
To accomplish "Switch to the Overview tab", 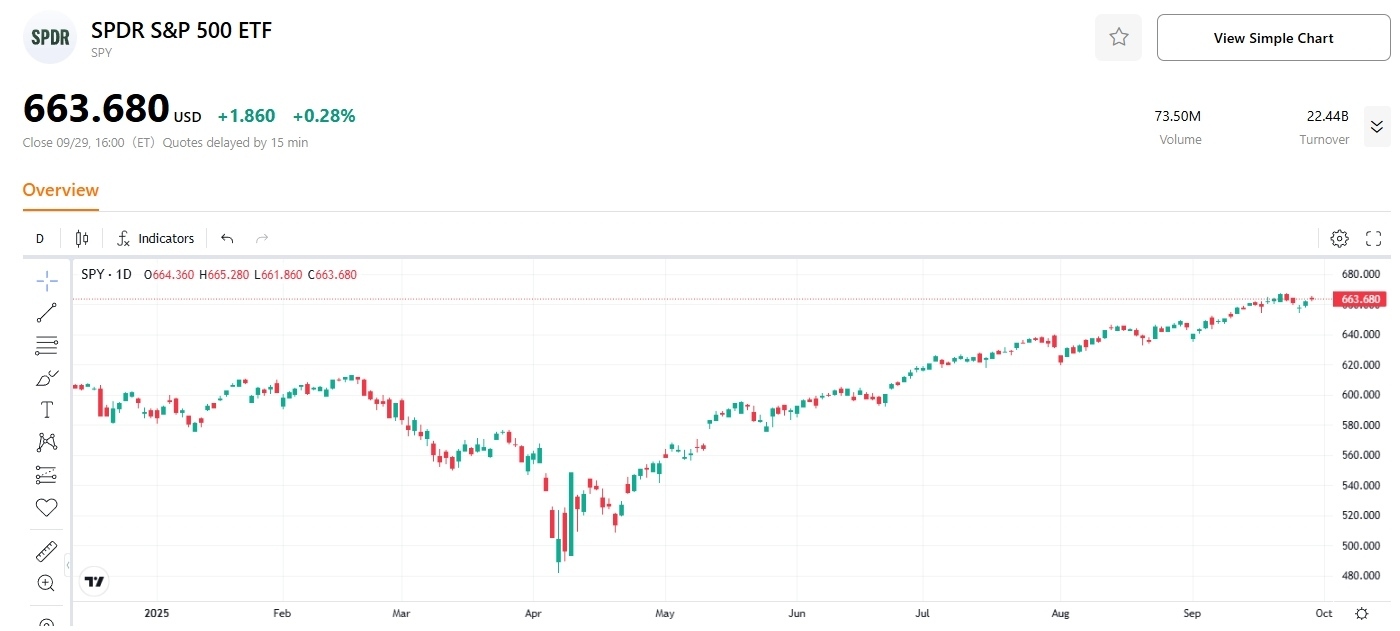I will click(61, 190).
